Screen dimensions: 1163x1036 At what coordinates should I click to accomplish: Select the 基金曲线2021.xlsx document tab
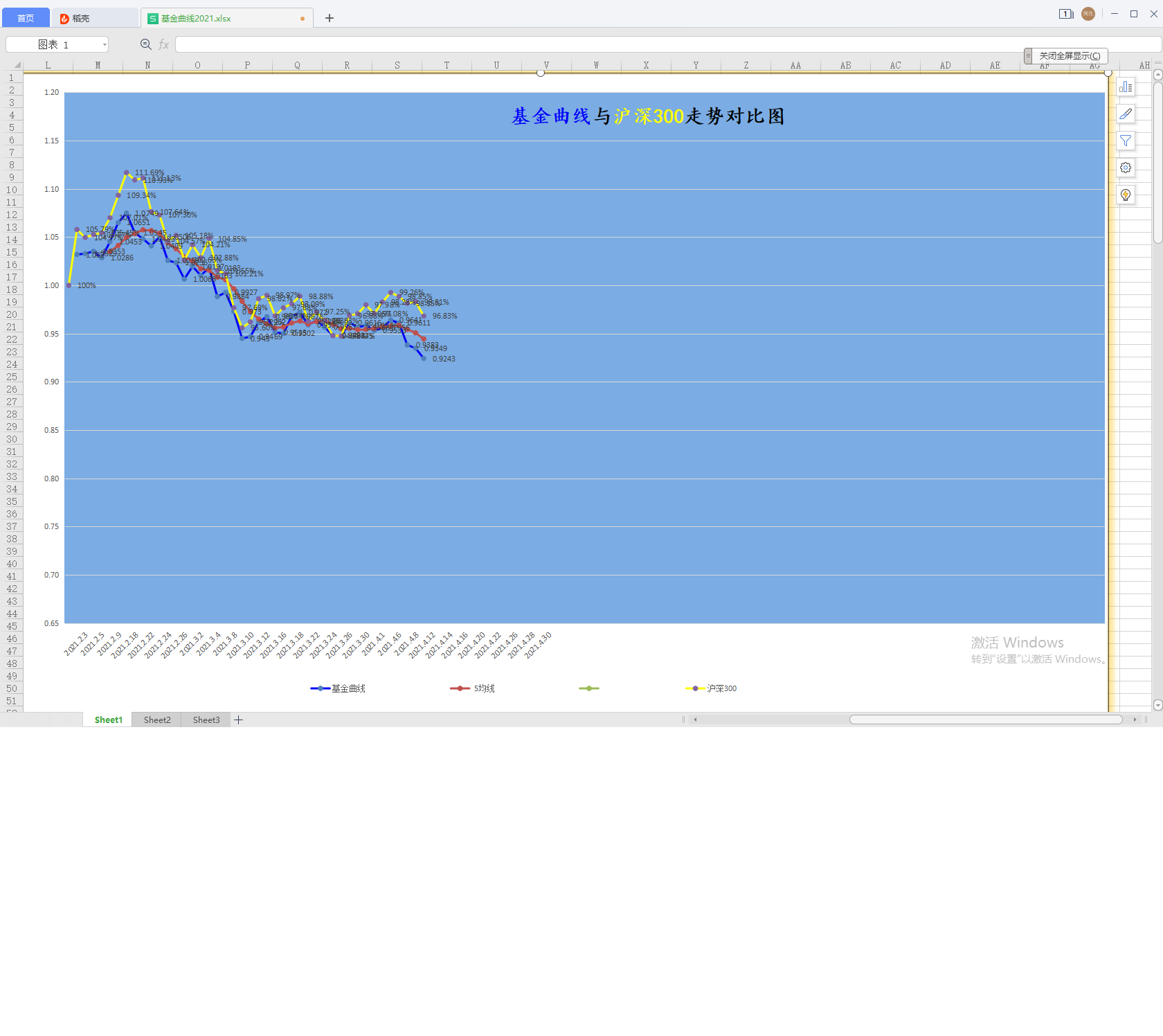226,18
